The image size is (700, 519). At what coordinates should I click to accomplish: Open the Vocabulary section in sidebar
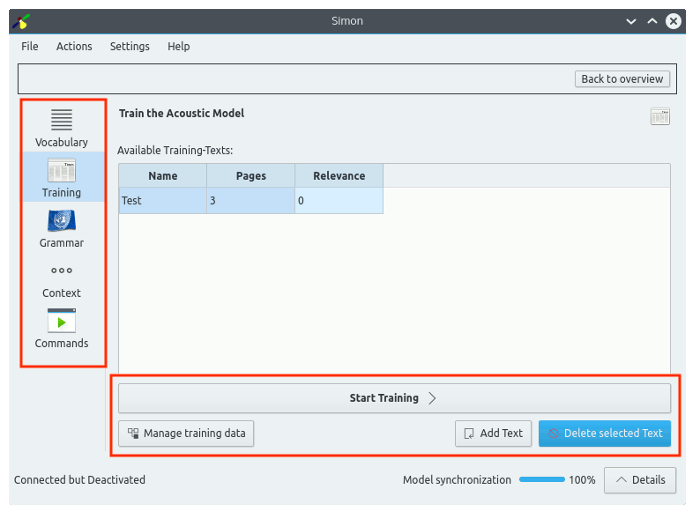coord(62,127)
